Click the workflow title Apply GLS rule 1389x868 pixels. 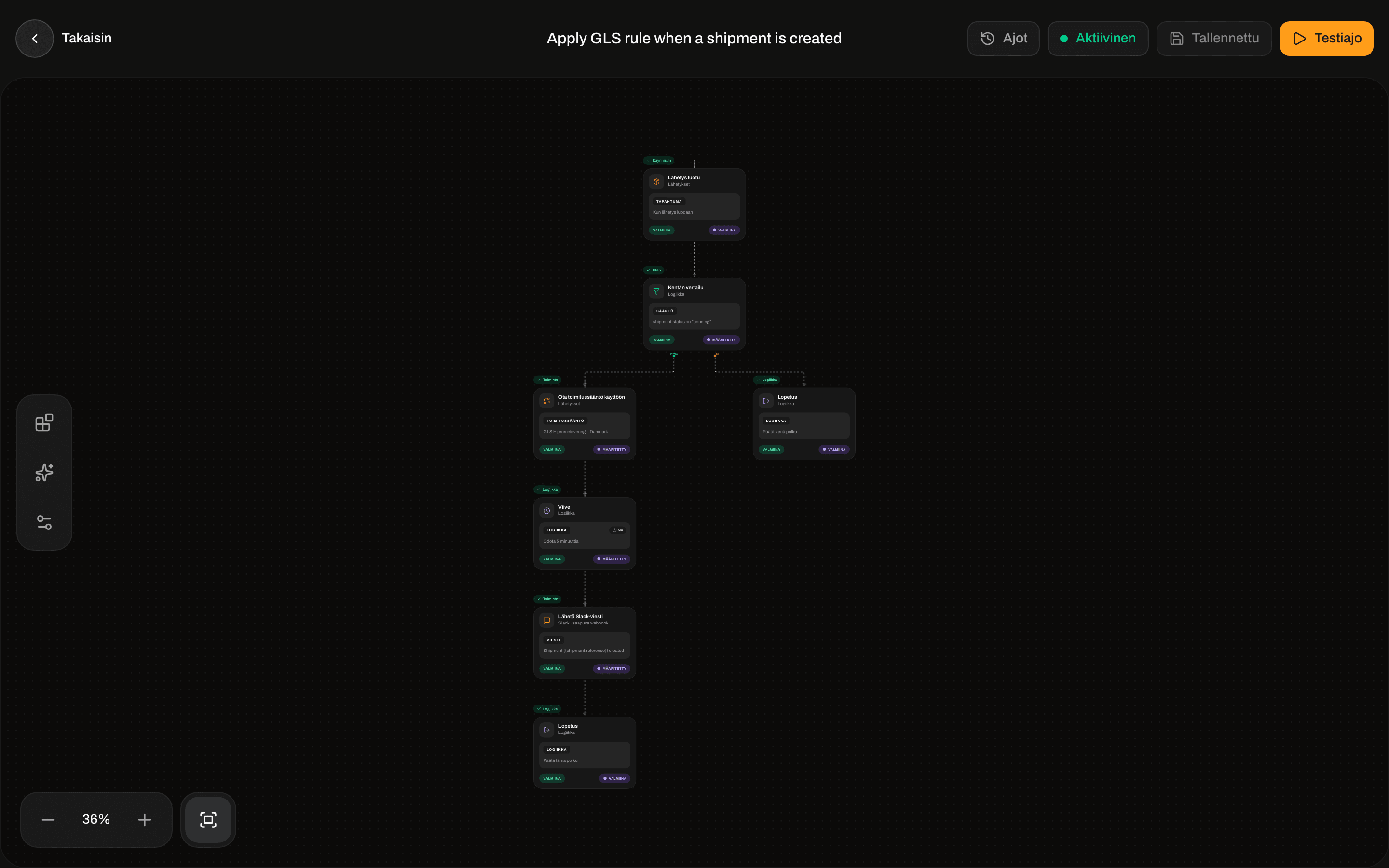click(x=694, y=39)
